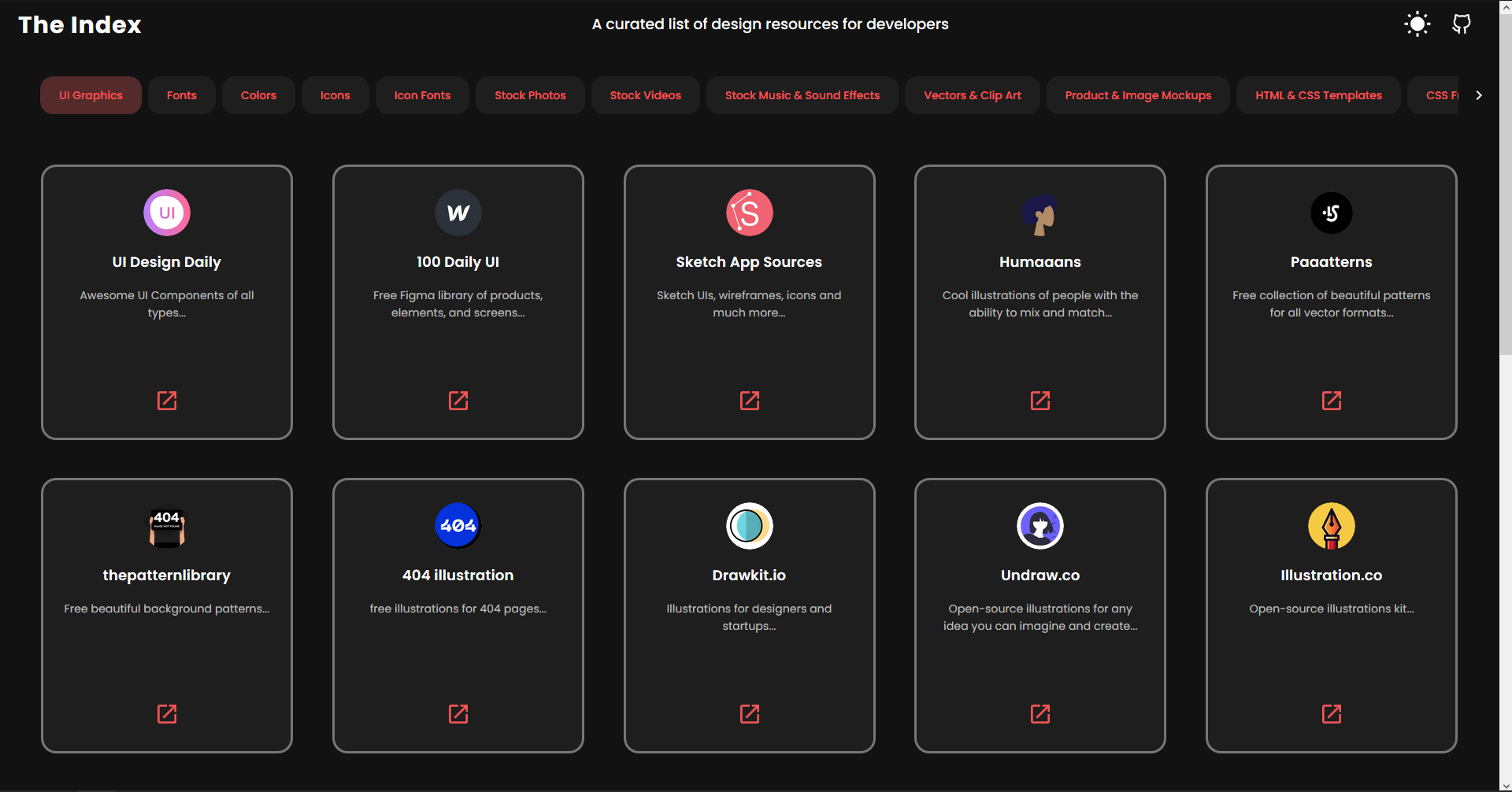Click 'Open-source illustrations kit' description
Viewport: 1512px width, 792px height.
click(x=1332, y=609)
